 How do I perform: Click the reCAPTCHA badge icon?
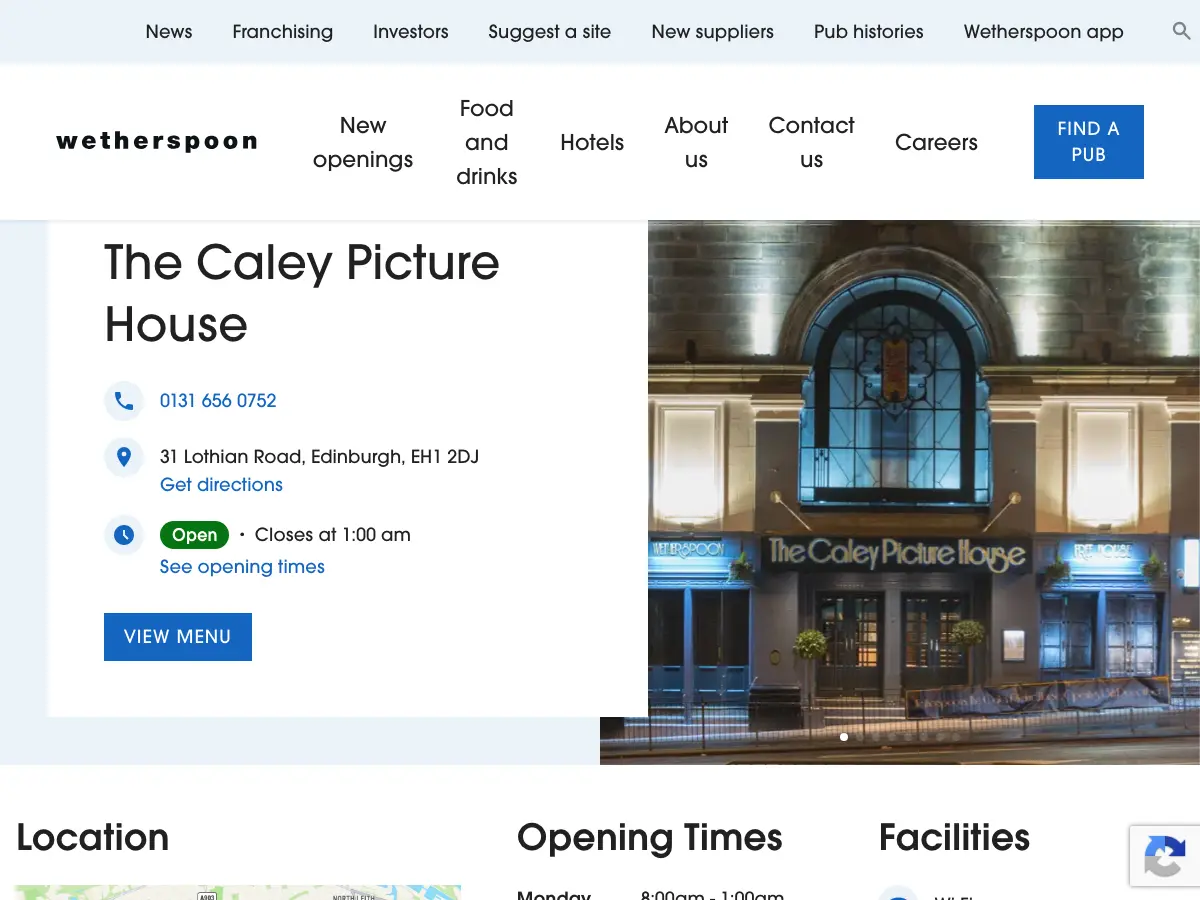click(x=1165, y=856)
